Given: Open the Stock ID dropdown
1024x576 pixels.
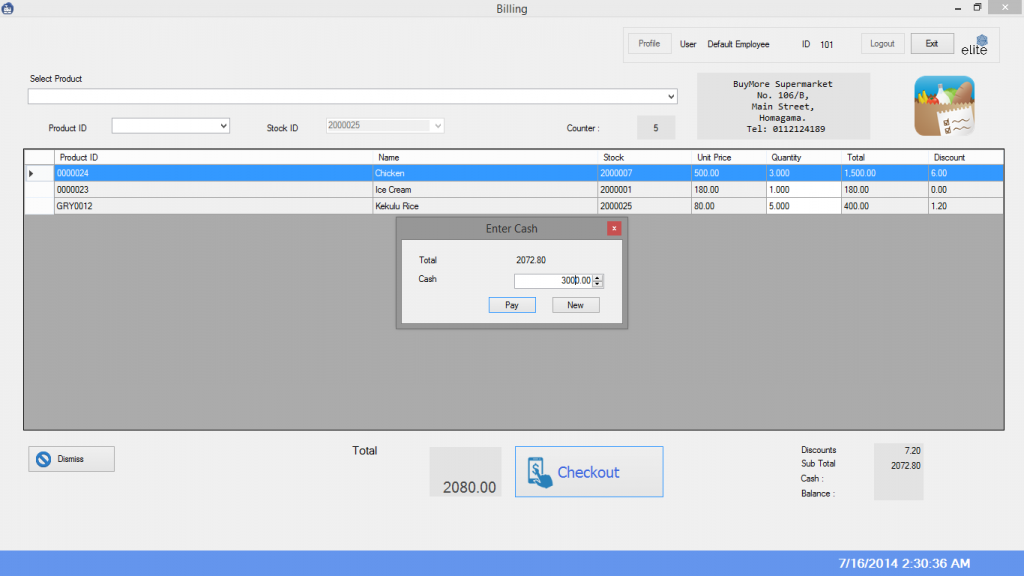Looking at the screenshot, I should pos(436,126).
